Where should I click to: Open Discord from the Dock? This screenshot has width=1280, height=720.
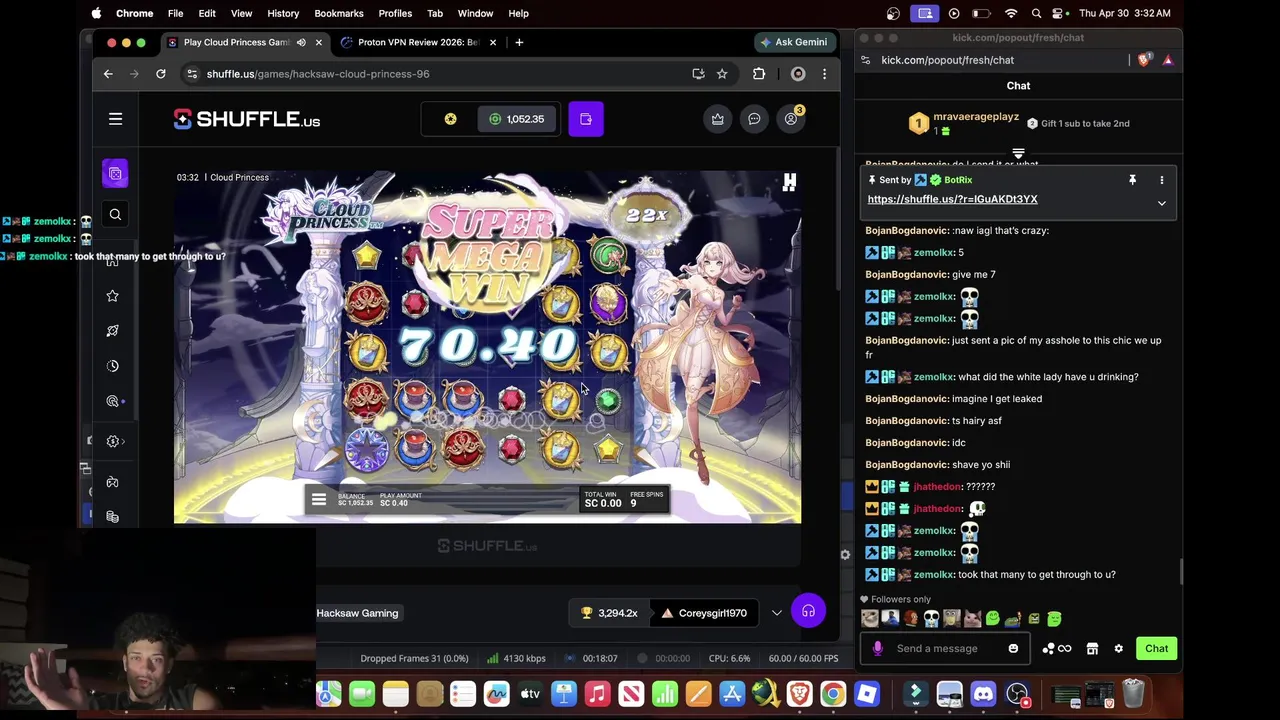pos(983,694)
